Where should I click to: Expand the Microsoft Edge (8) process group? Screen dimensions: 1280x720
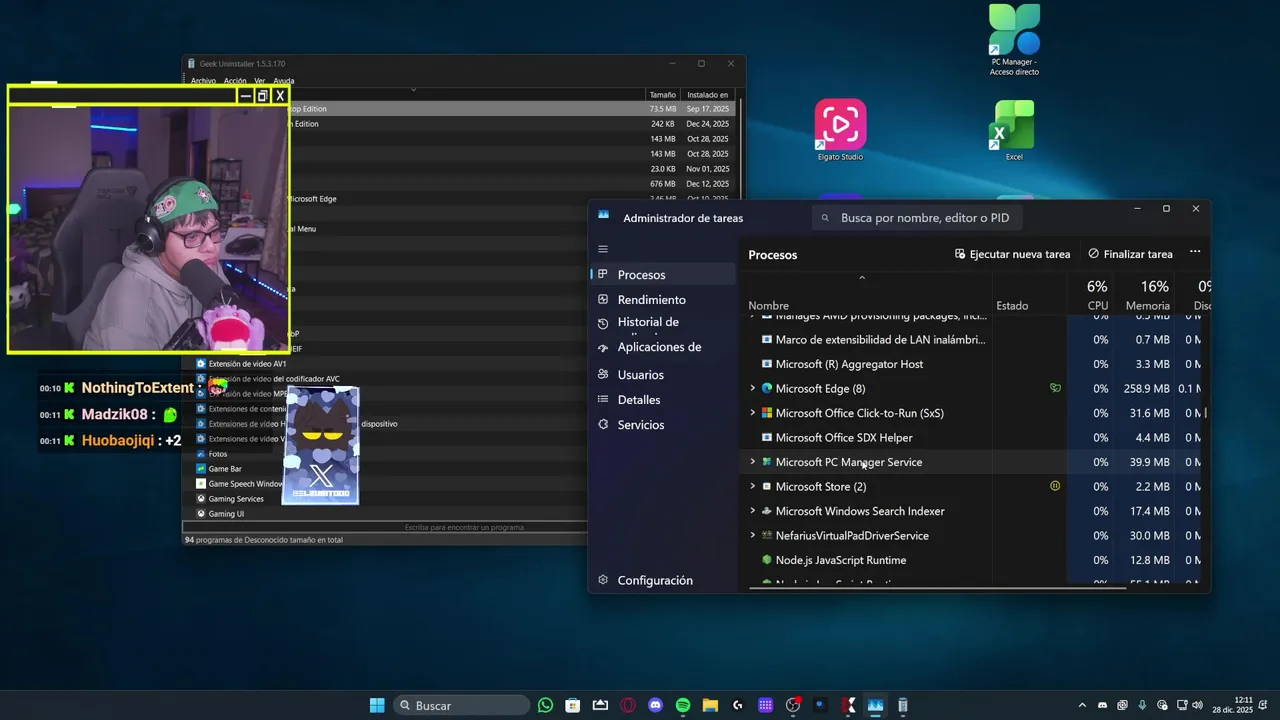753,388
